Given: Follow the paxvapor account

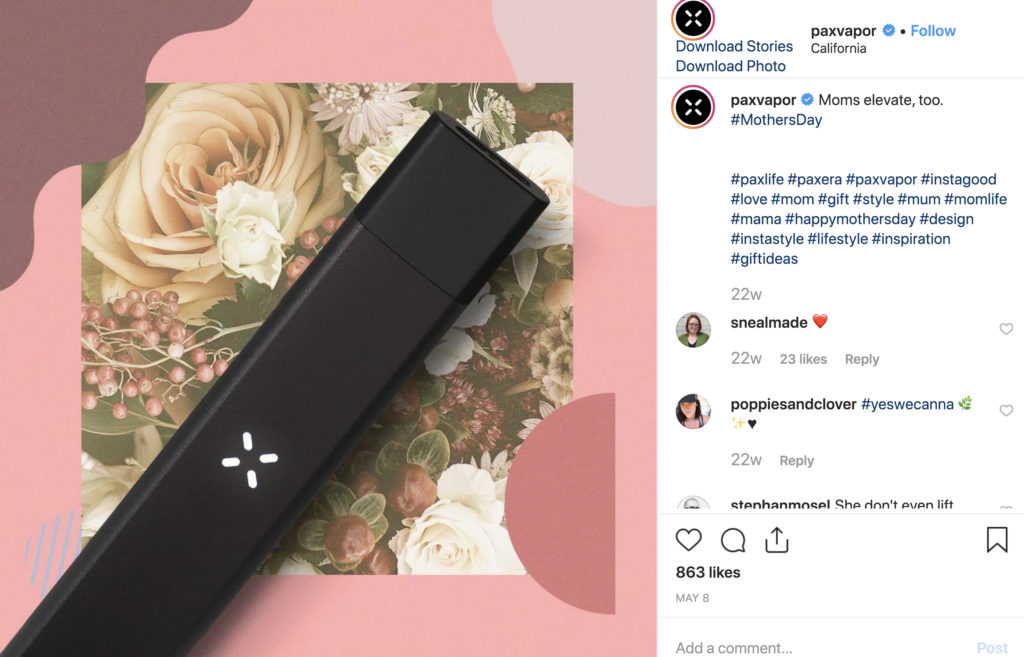Looking at the screenshot, I should [x=933, y=31].
